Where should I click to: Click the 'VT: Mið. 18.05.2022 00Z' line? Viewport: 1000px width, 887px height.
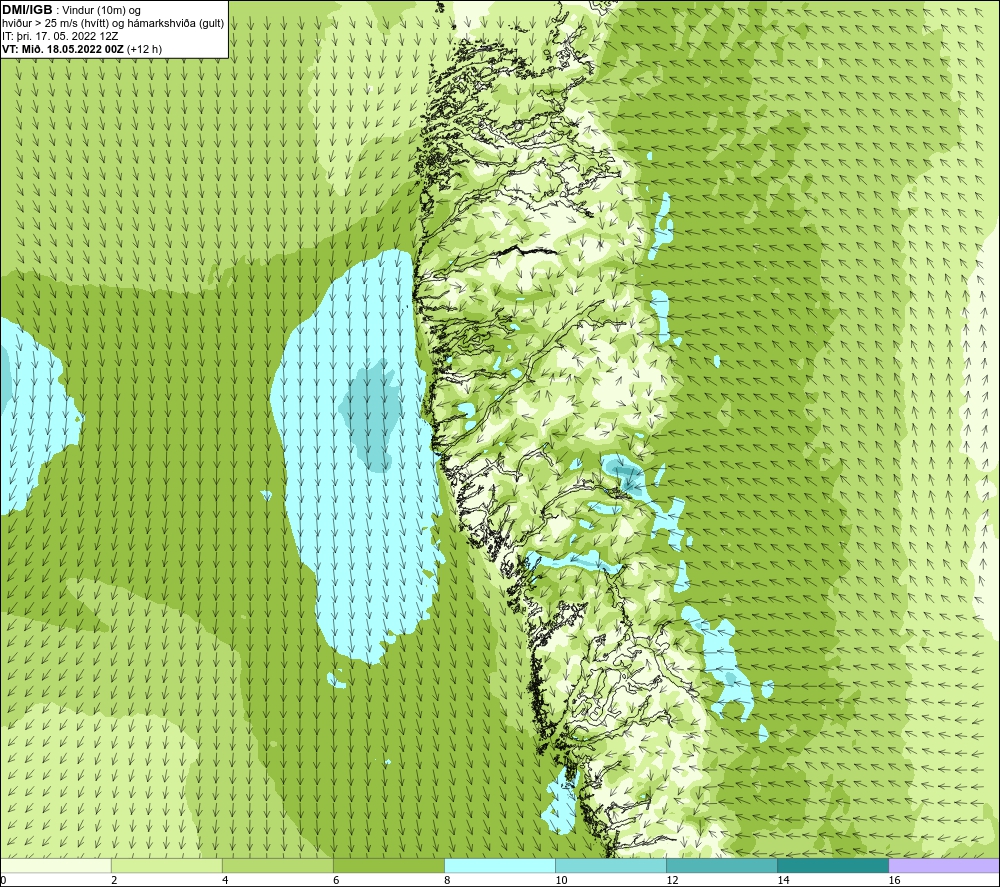[x=63, y=49]
